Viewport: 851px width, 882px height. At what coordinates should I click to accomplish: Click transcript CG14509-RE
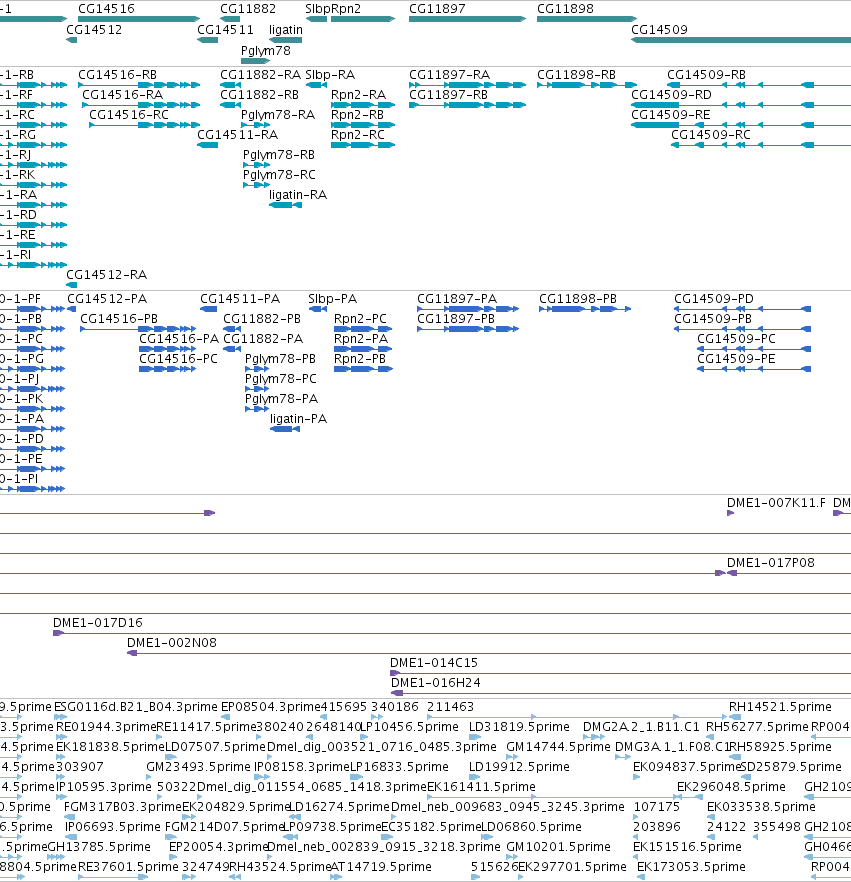click(x=670, y=115)
